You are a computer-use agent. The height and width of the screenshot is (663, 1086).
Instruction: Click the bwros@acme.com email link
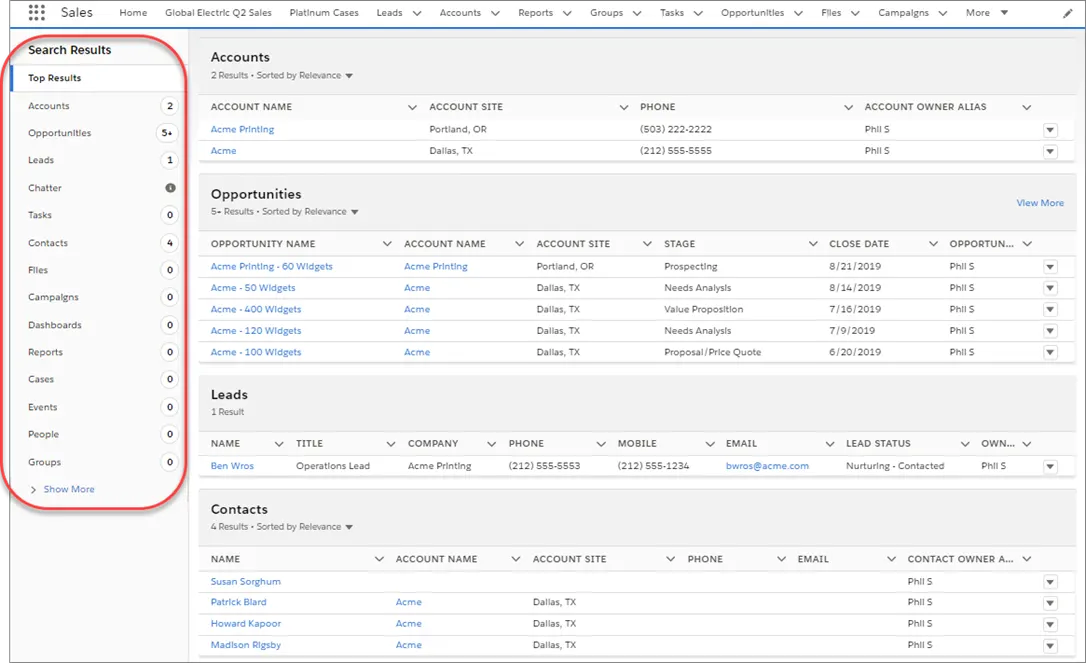[x=767, y=466]
